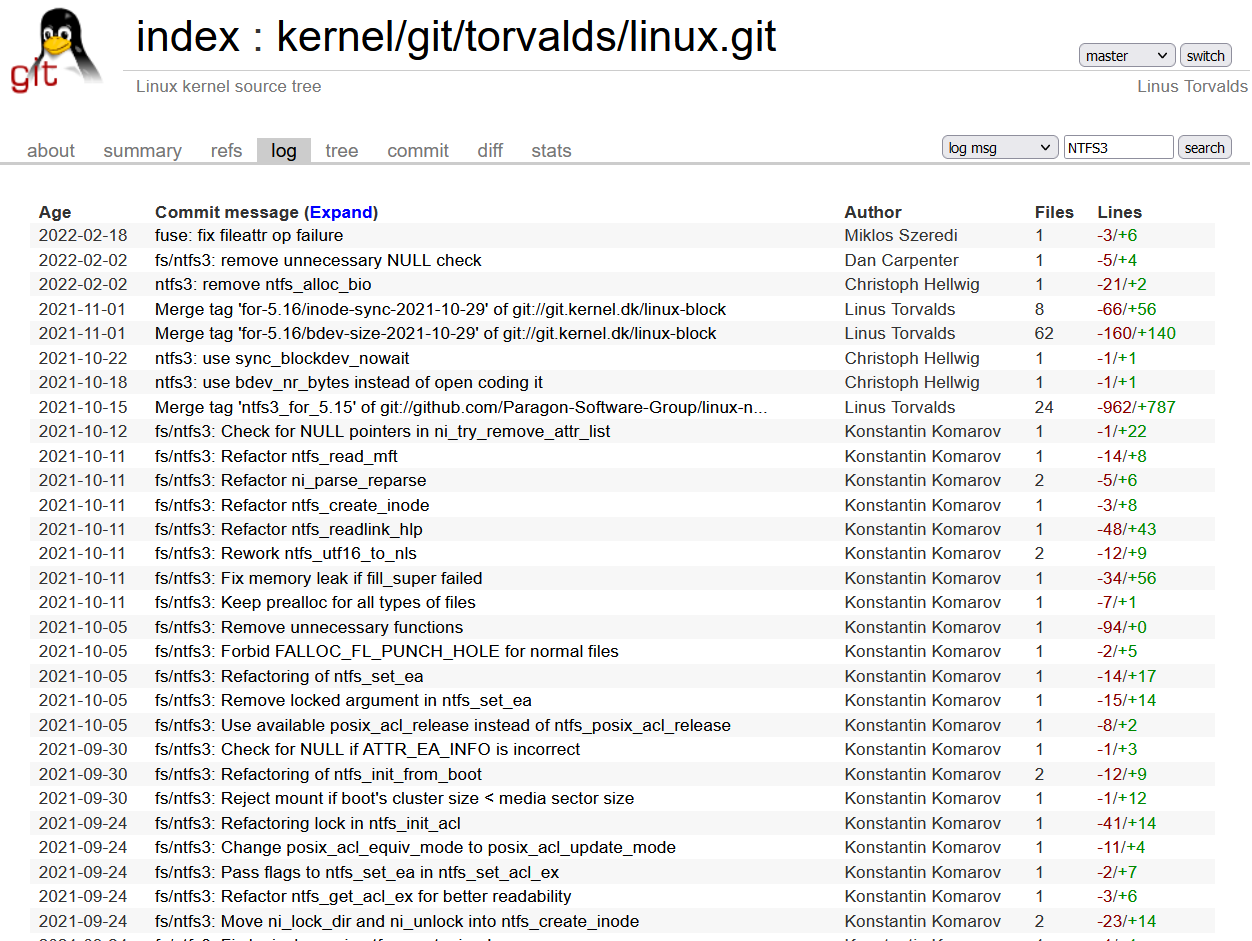Open kernel/git/torvalds/linux.git header link
1252x941 pixels.
point(526,37)
